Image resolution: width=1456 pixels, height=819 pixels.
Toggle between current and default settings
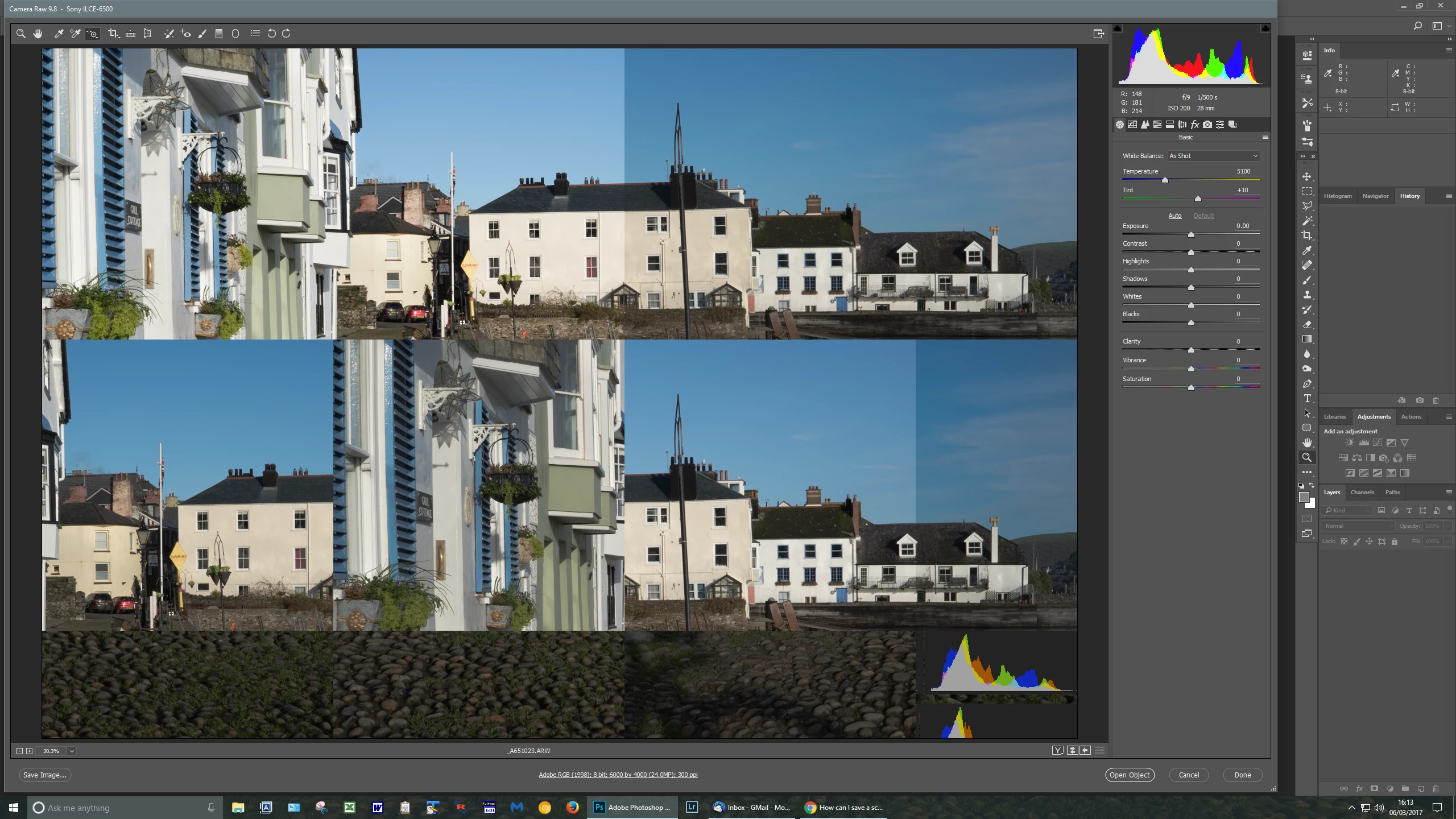tap(1100, 751)
